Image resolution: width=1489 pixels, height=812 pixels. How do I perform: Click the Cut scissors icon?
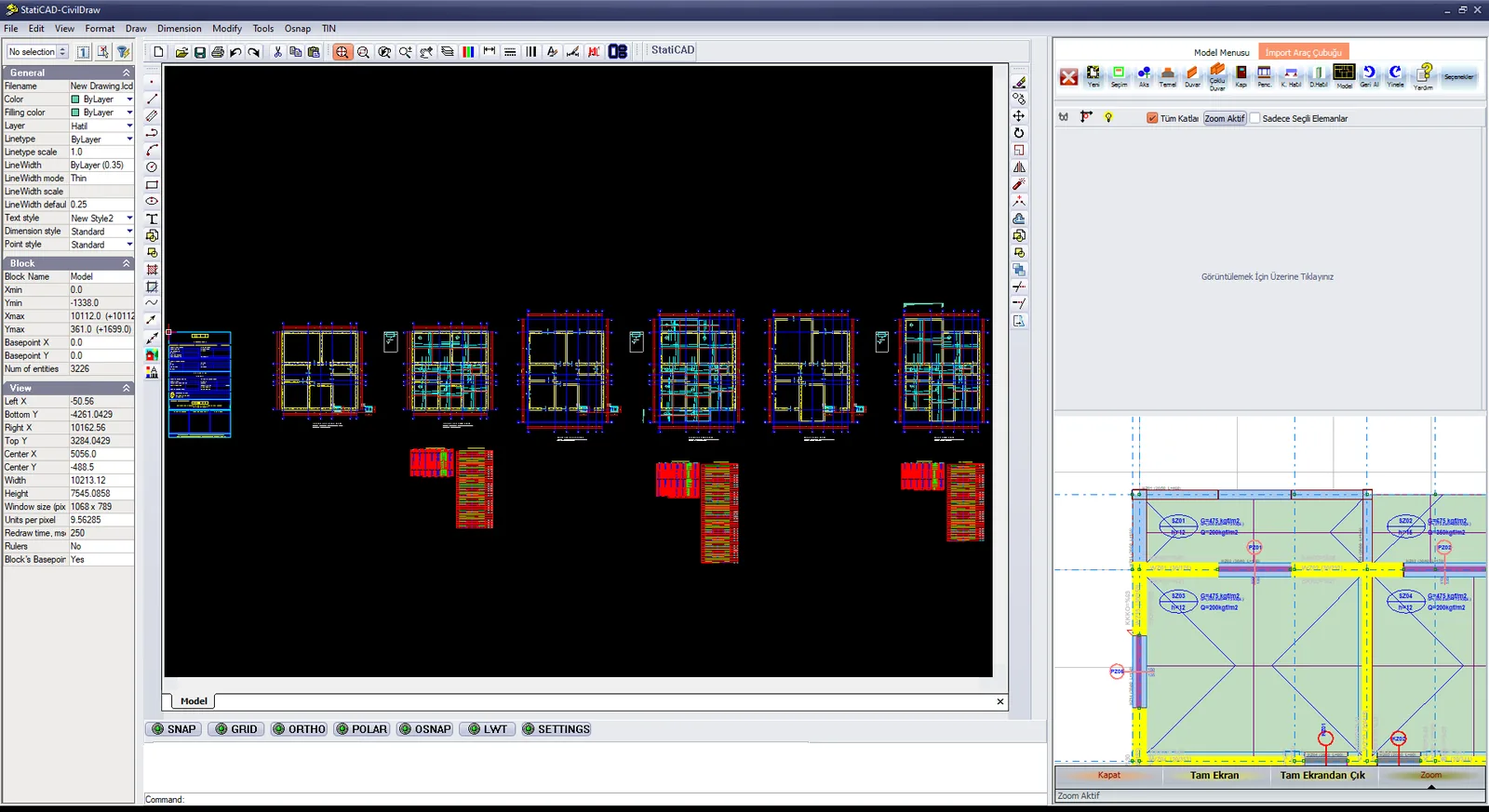pyautogui.click(x=277, y=52)
